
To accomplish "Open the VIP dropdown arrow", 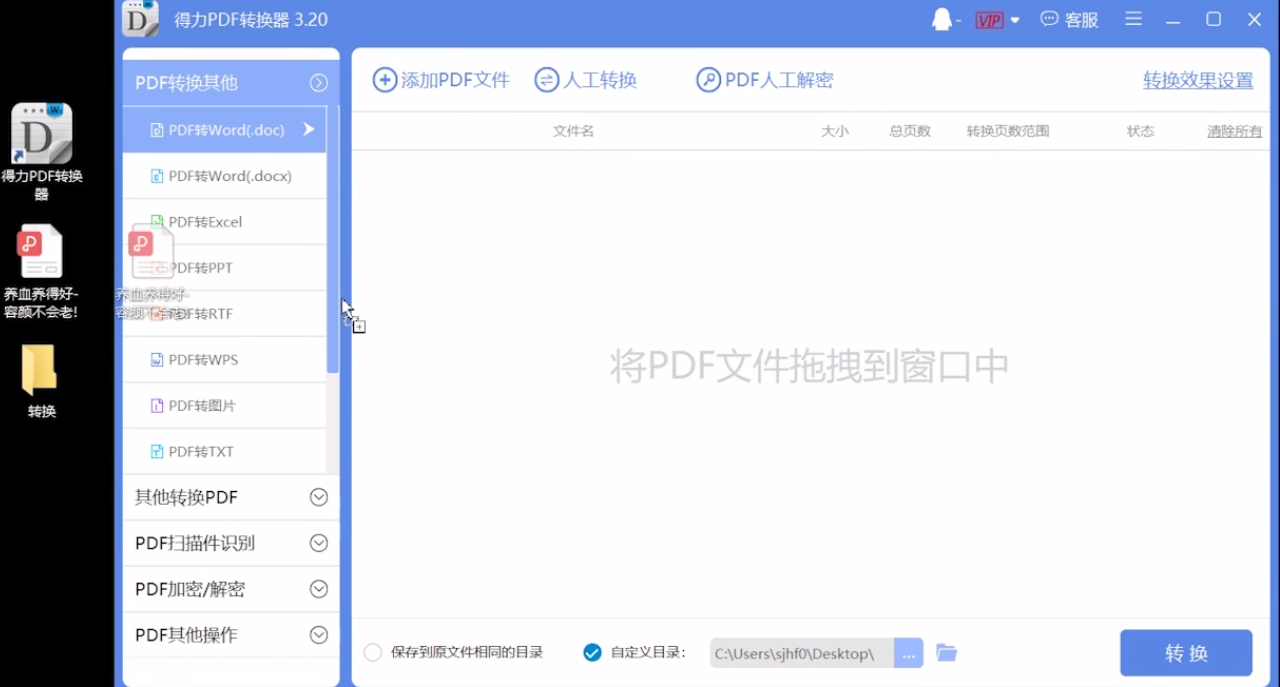I will (1015, 20).
